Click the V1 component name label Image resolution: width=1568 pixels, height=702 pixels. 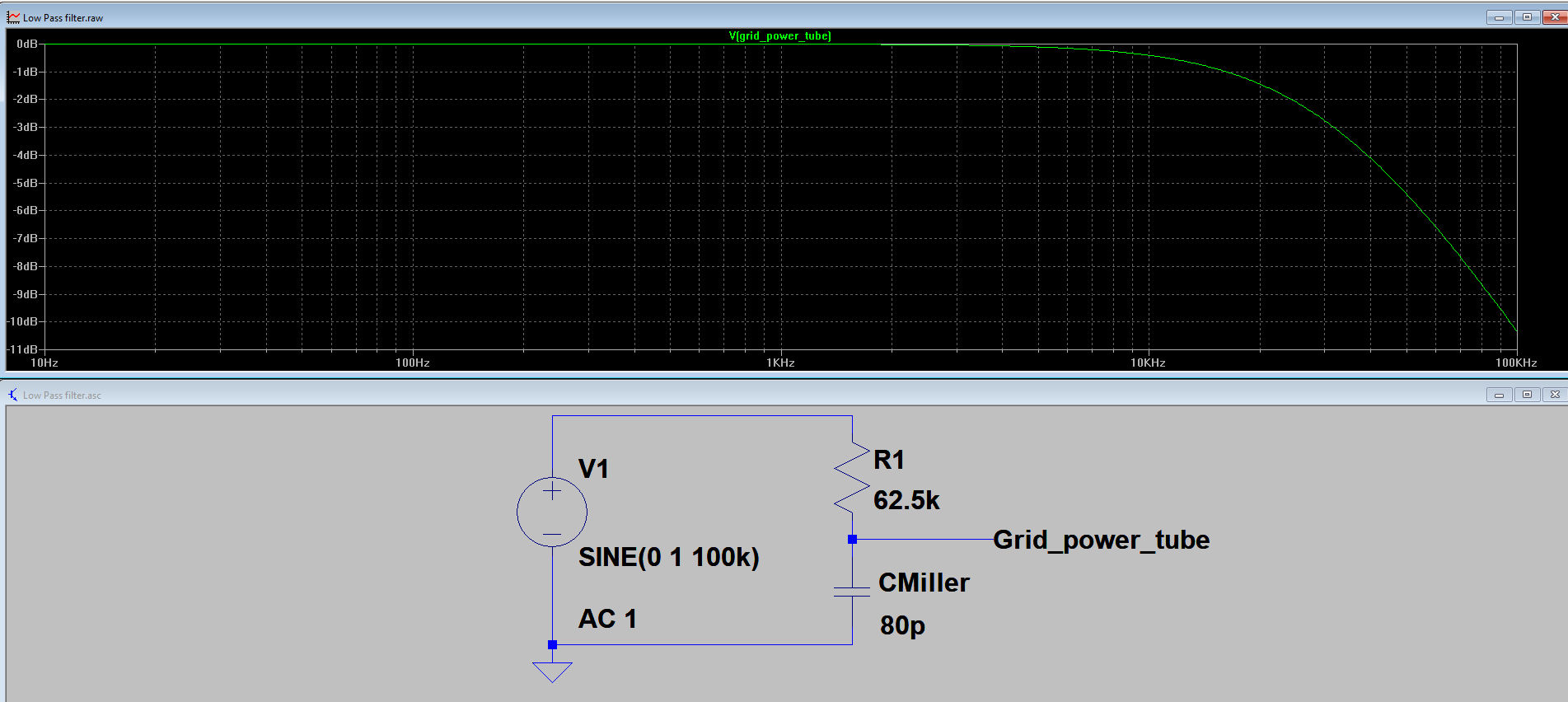coord(593,469)
